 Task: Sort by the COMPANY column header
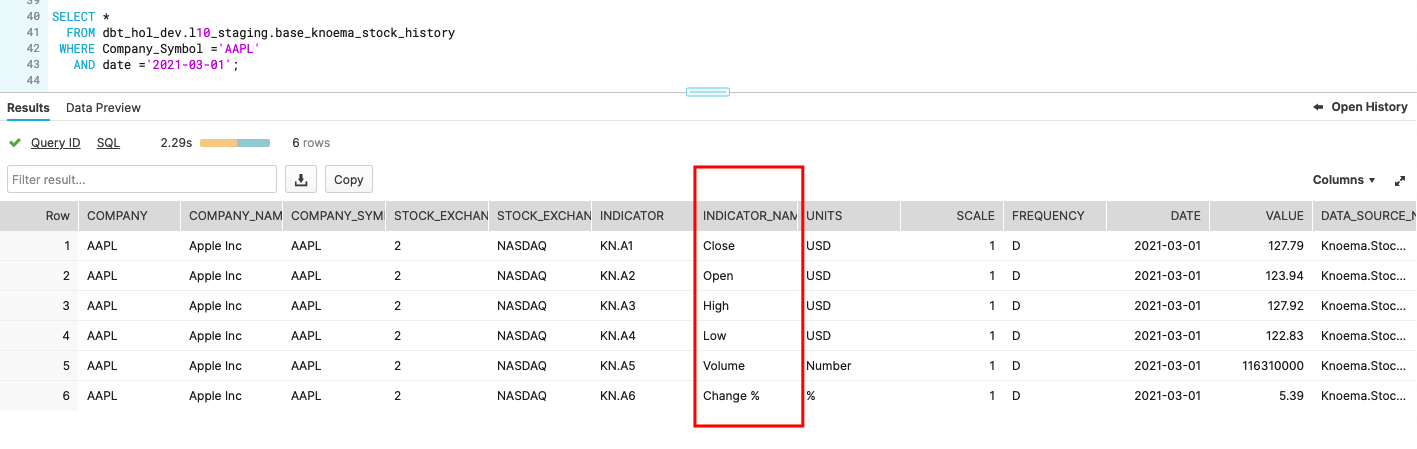click(x=117, y=215)
